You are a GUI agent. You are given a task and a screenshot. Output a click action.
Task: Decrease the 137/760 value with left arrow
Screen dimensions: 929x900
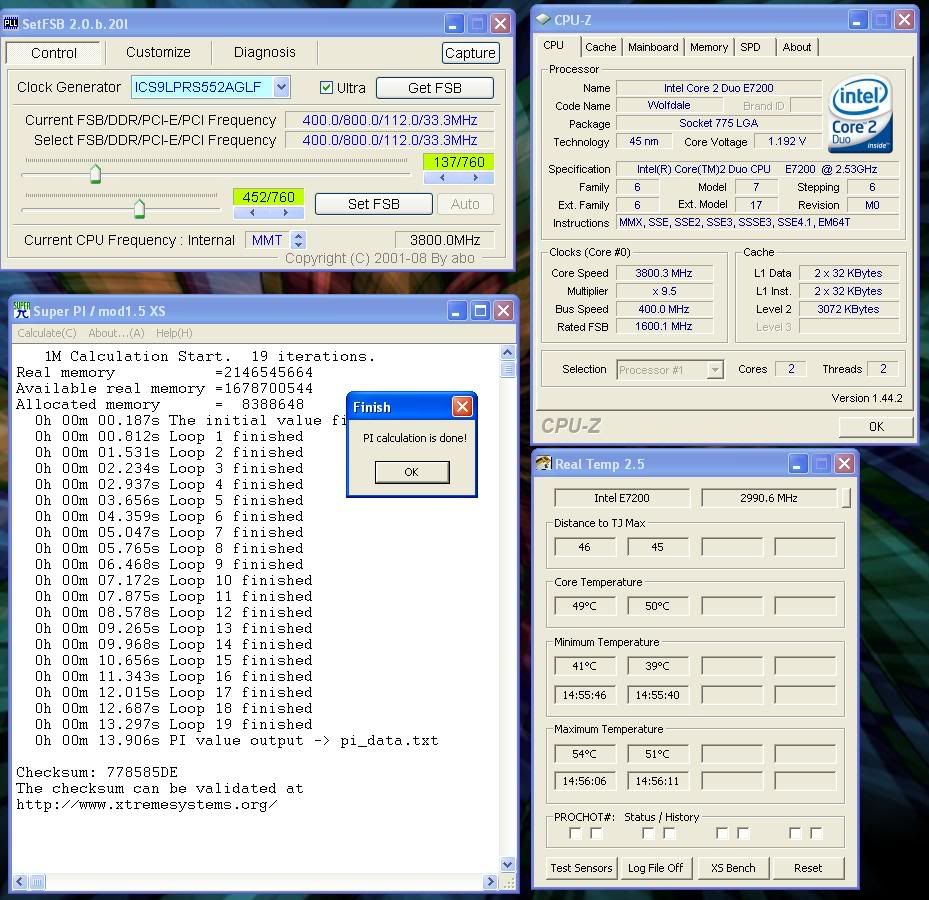click(442, 177)
